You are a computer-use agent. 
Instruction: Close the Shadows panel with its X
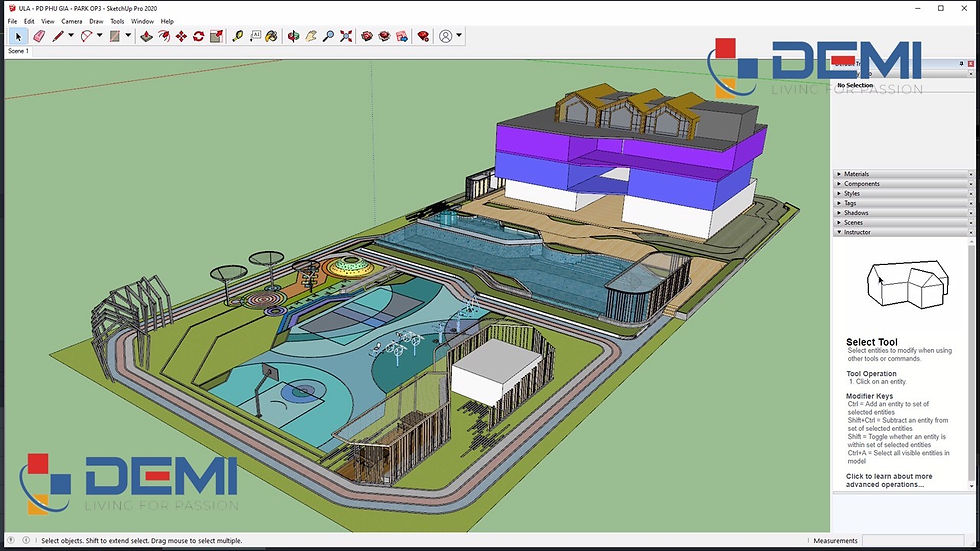971,213
